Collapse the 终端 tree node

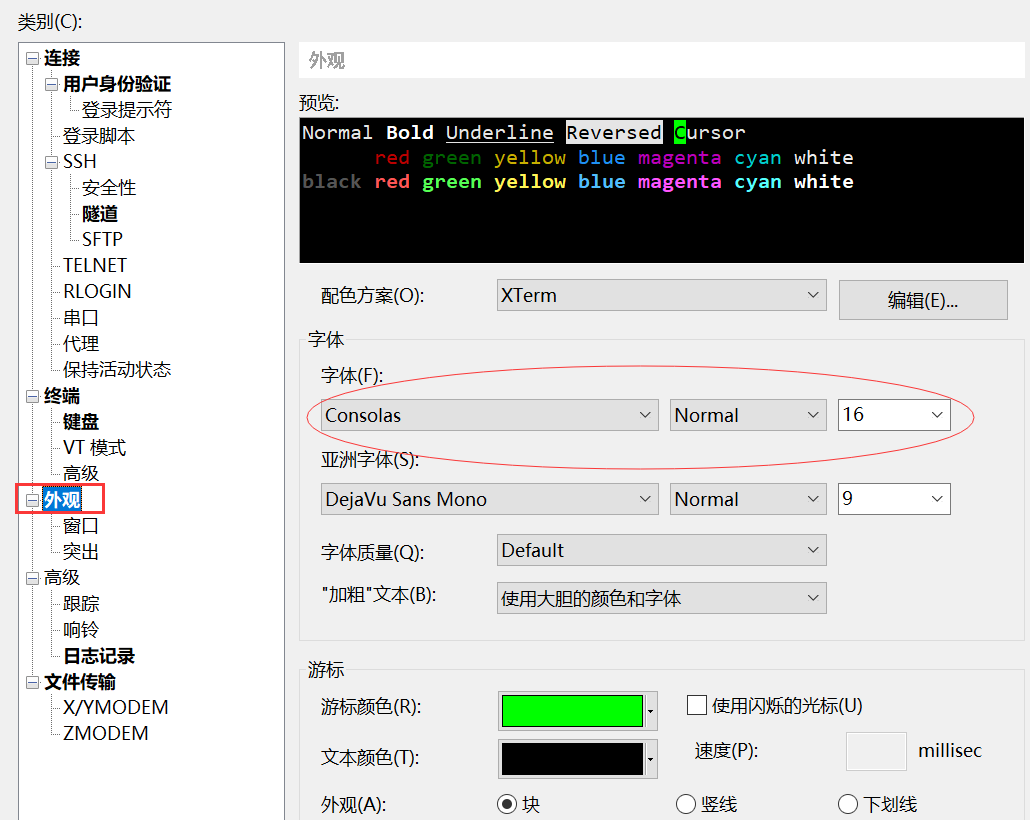(32, 396)
